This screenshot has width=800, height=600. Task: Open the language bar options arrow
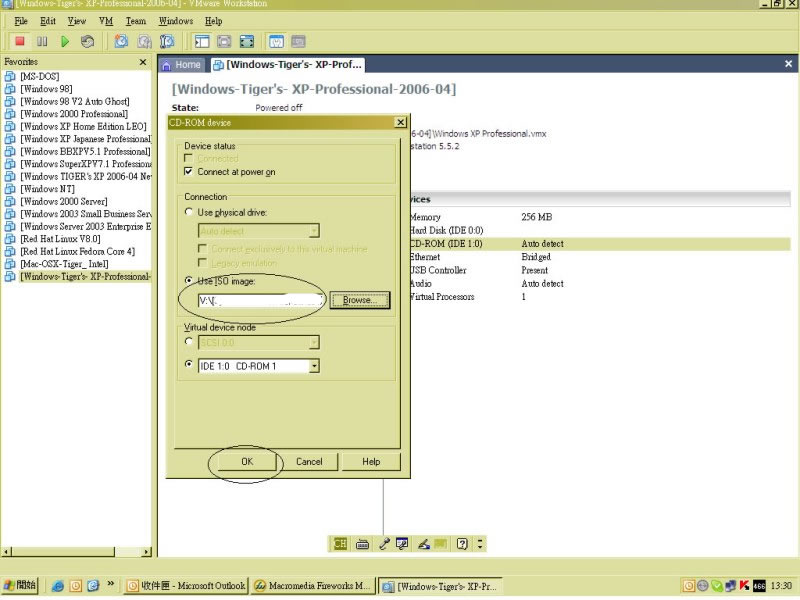480,544
